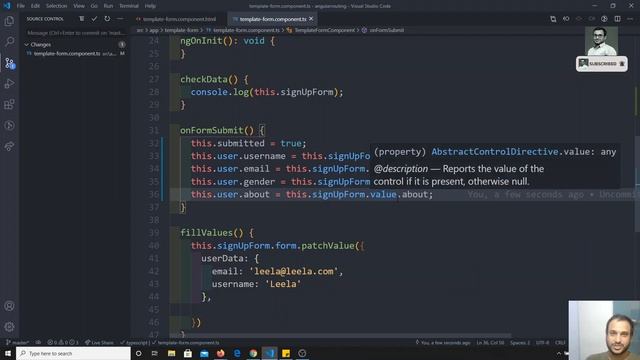Click the compare/go back icon in editor toolbar
The height and width of the screenshot is (360, 640).
tap(566, 19)
